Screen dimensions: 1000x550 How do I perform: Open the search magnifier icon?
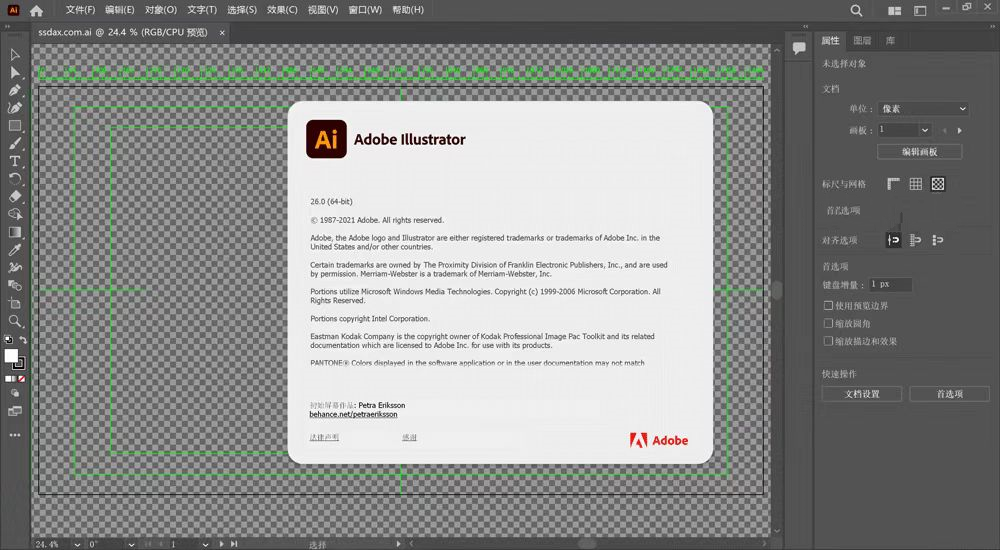[x=857, y=11]
